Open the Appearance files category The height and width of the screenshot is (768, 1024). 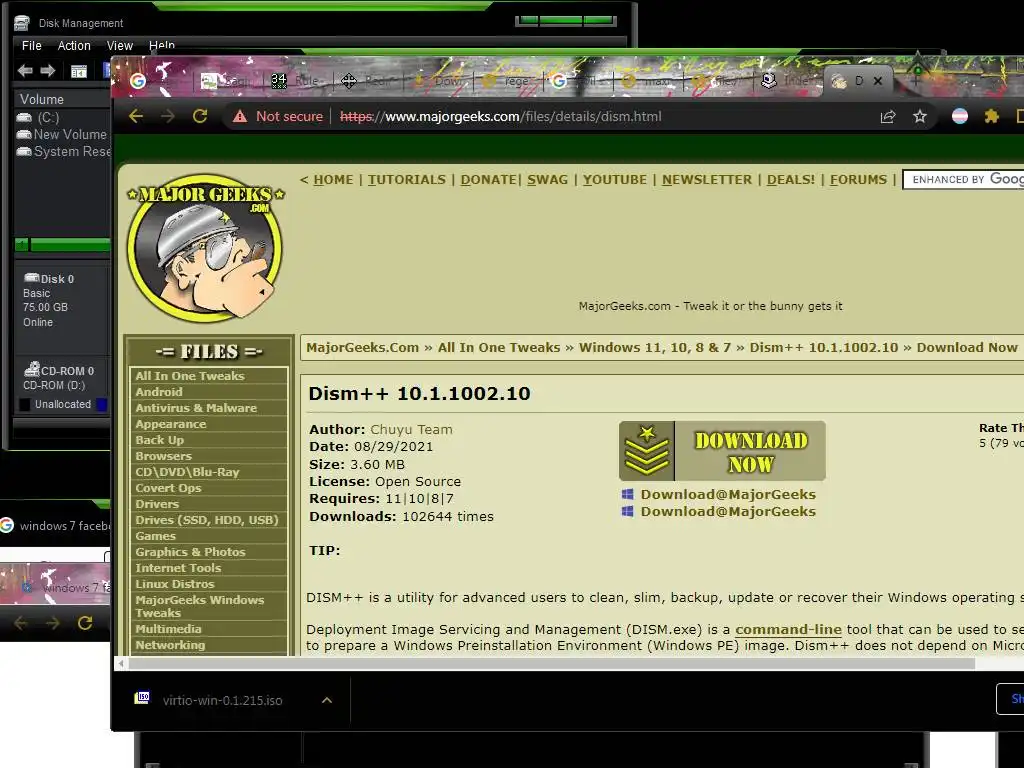pyautogui.click(x=170, y=424)
